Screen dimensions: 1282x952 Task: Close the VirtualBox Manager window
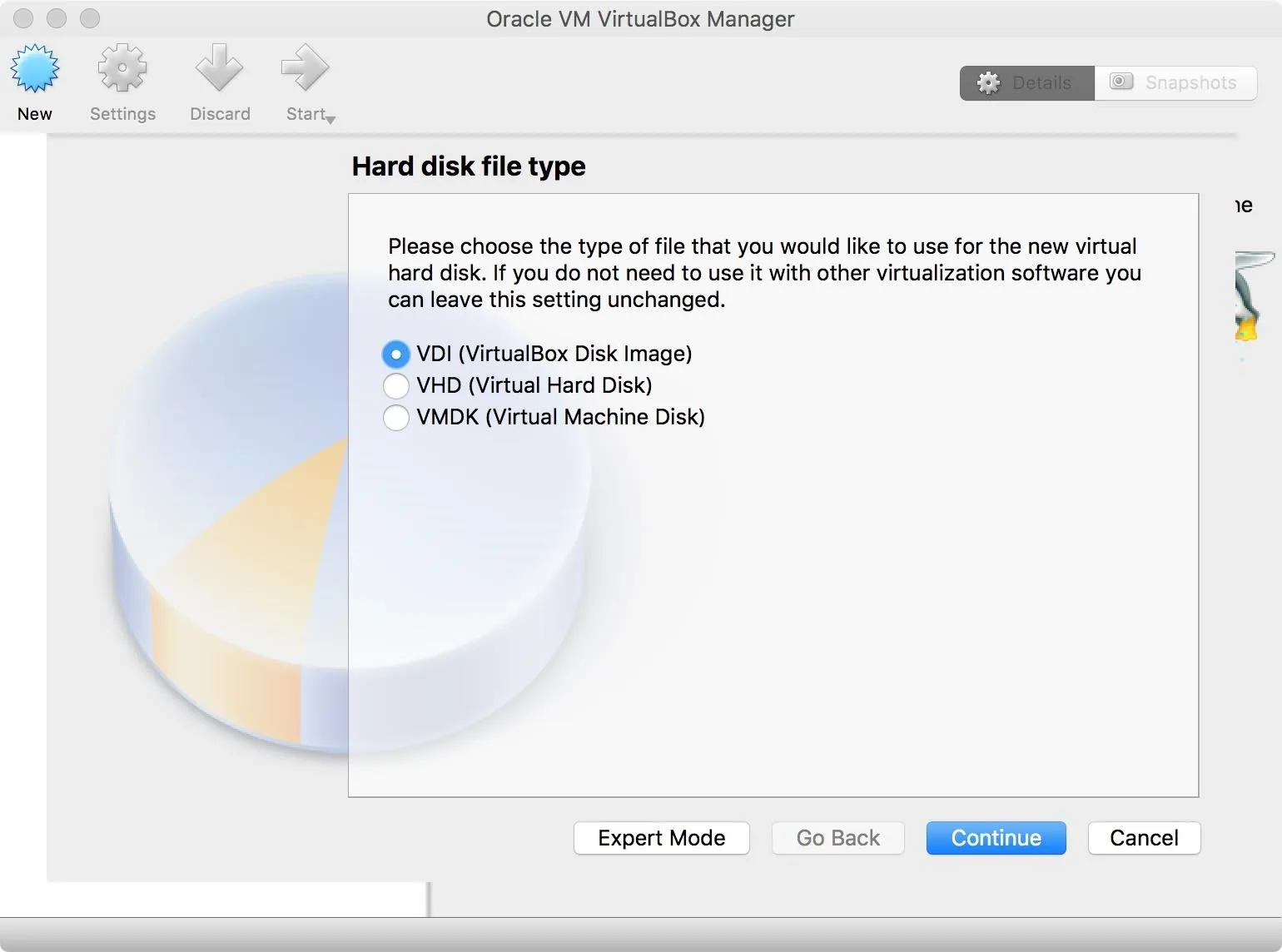[23, 18]
